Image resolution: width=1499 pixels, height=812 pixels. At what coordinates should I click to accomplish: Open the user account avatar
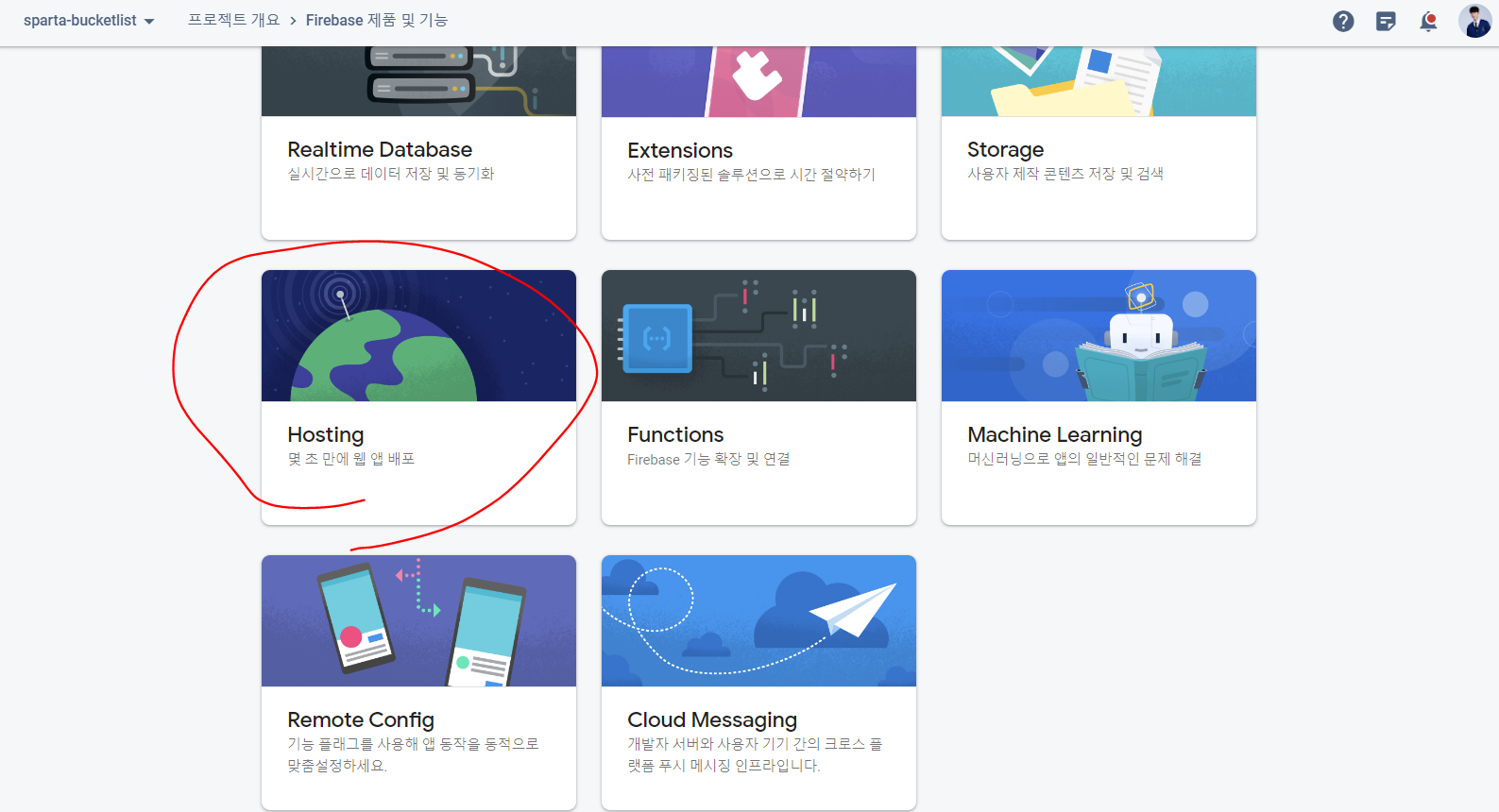1474,21
